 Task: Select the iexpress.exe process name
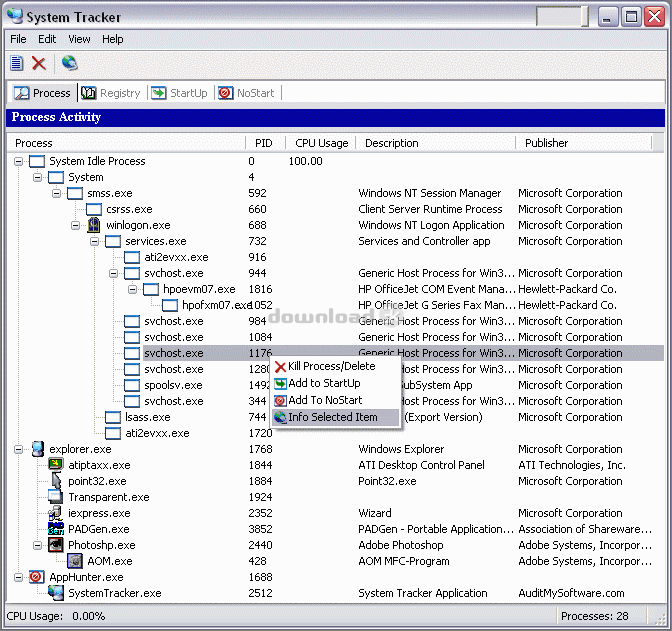click(99, 513)
